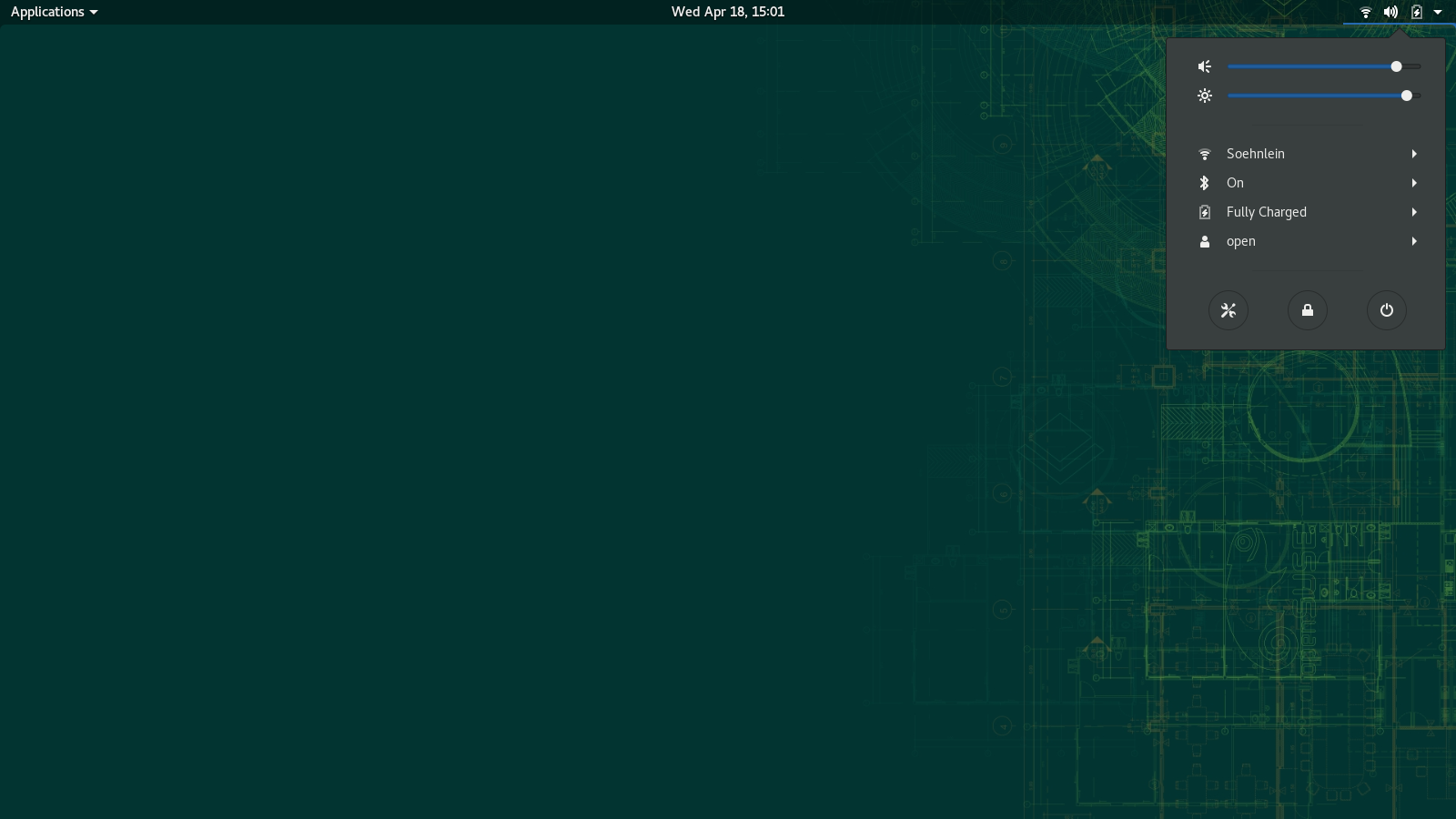Click the battery icon in top bar

click(x=1416, y=12)
